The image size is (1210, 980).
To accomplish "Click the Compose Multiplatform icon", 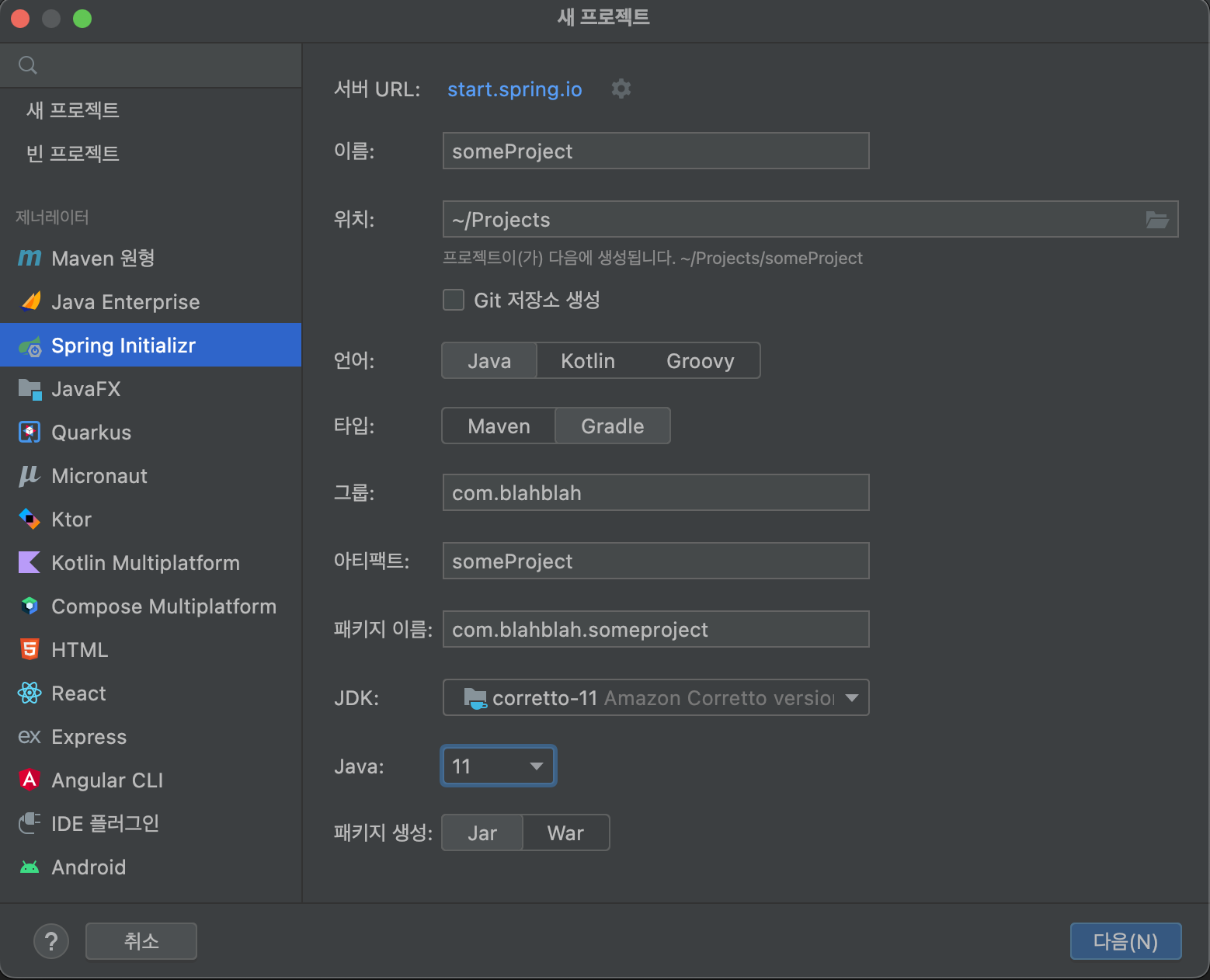I will (30, 606).
